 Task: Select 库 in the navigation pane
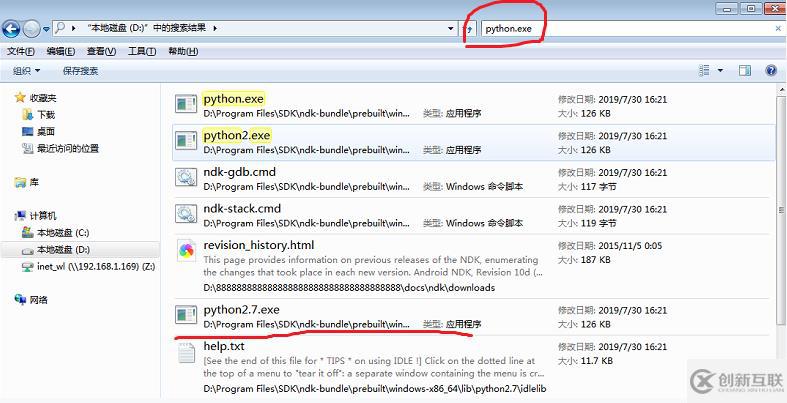click(34, 183)
